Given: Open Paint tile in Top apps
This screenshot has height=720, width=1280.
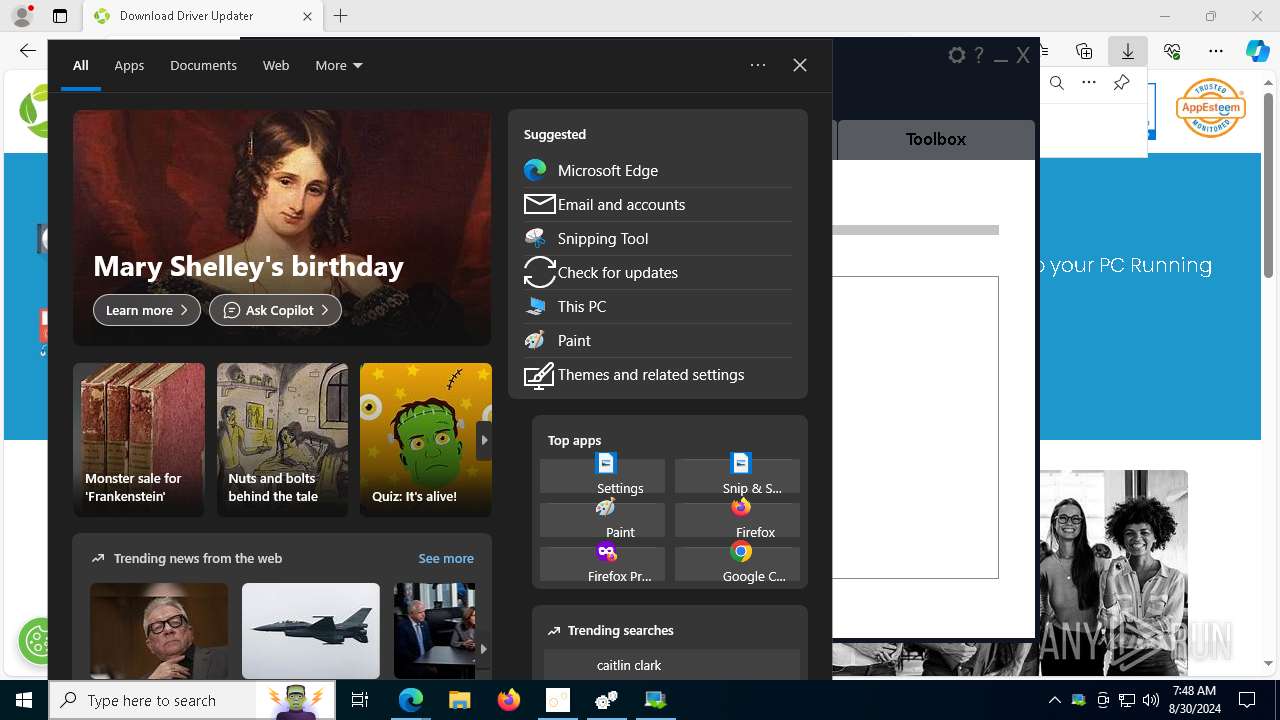Looking at the screenshot, I should [x=602, y=520].
